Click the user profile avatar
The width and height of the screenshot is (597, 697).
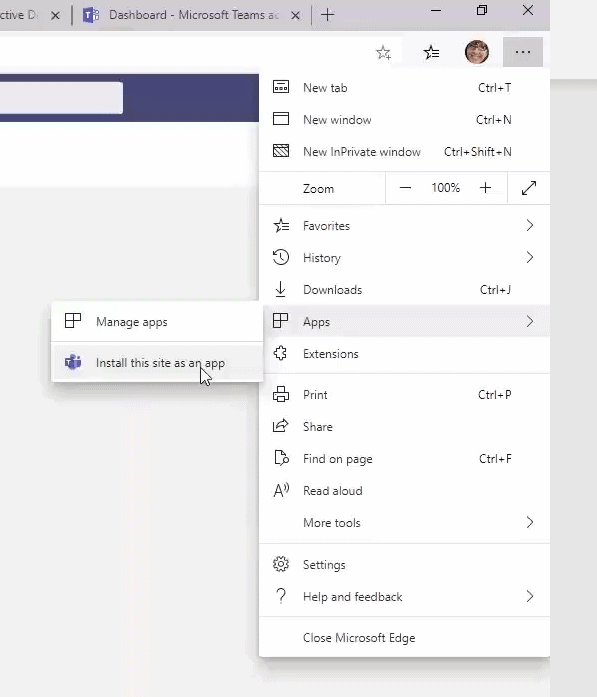[x=477, y=52]
